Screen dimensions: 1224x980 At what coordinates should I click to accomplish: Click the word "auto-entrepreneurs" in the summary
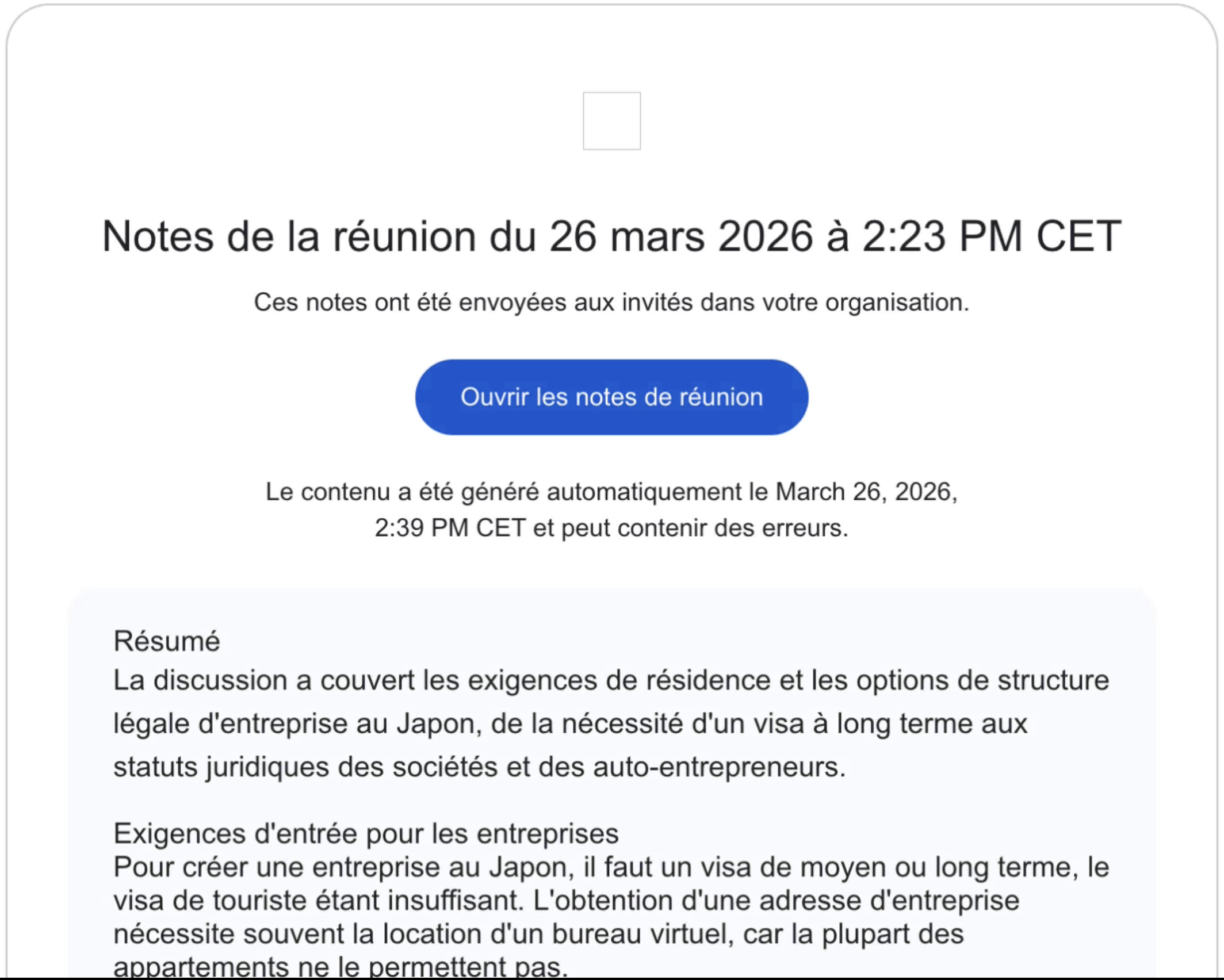tap(718, 767)
